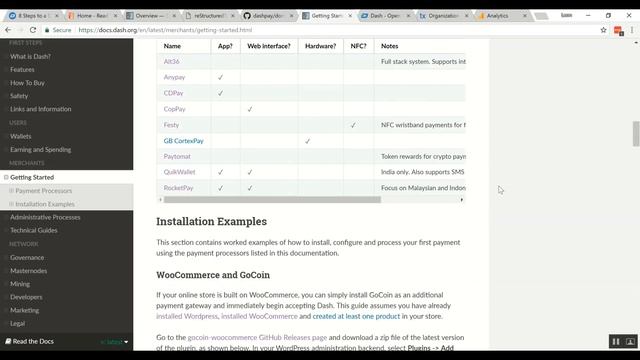Bookmark this page with the star icon
This screenshot has height=360, width=640.
click(603, 30)
